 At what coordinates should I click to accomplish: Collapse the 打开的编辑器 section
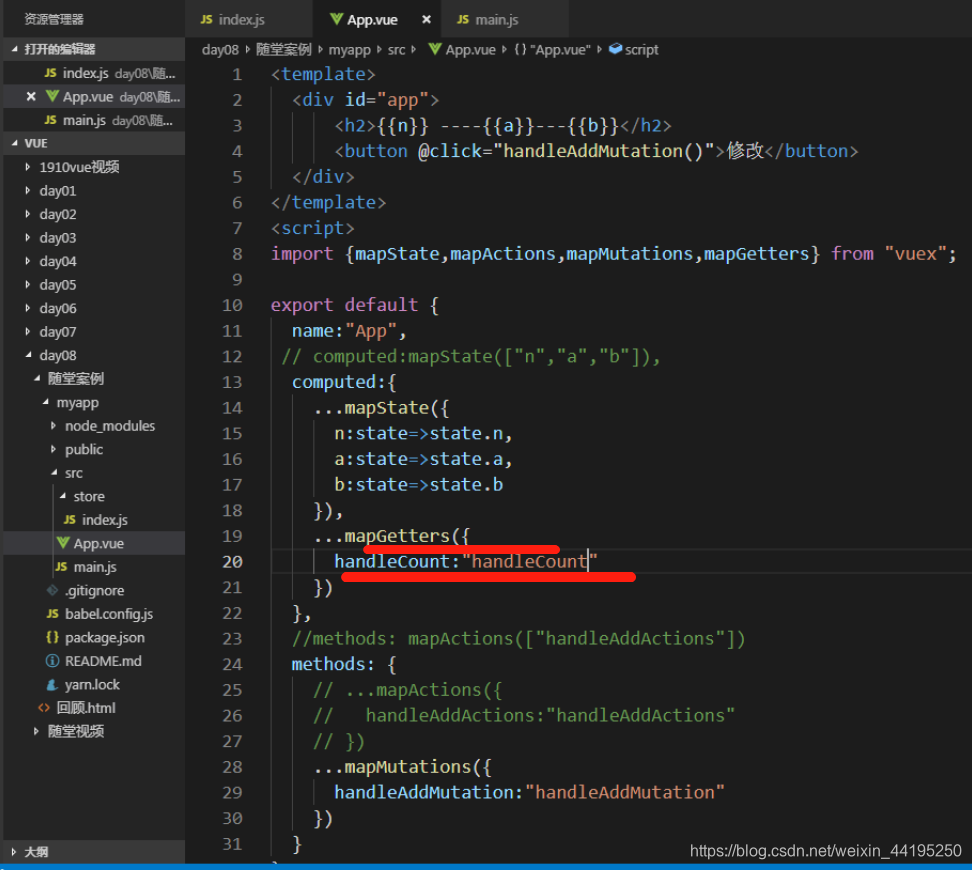point(14,49)
